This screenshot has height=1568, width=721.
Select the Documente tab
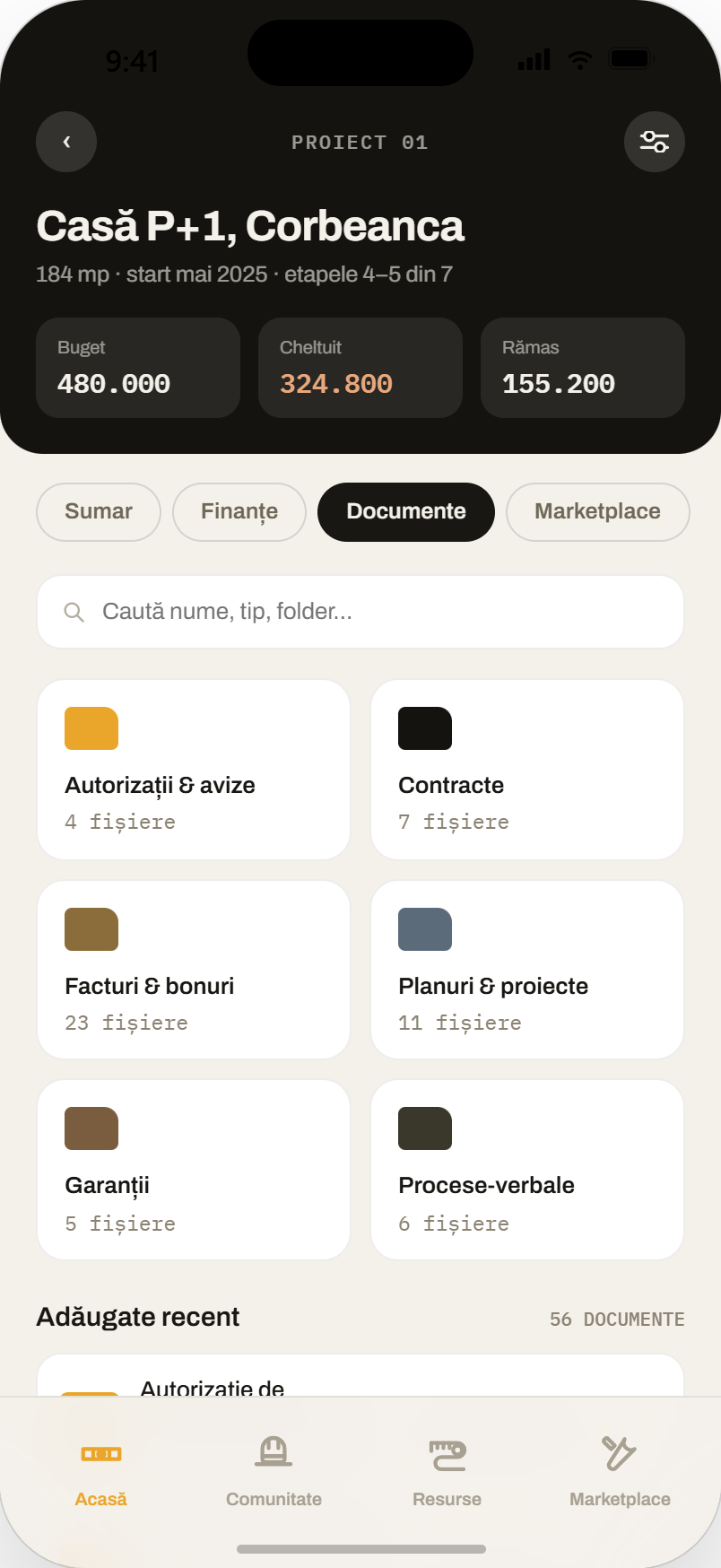406,512
